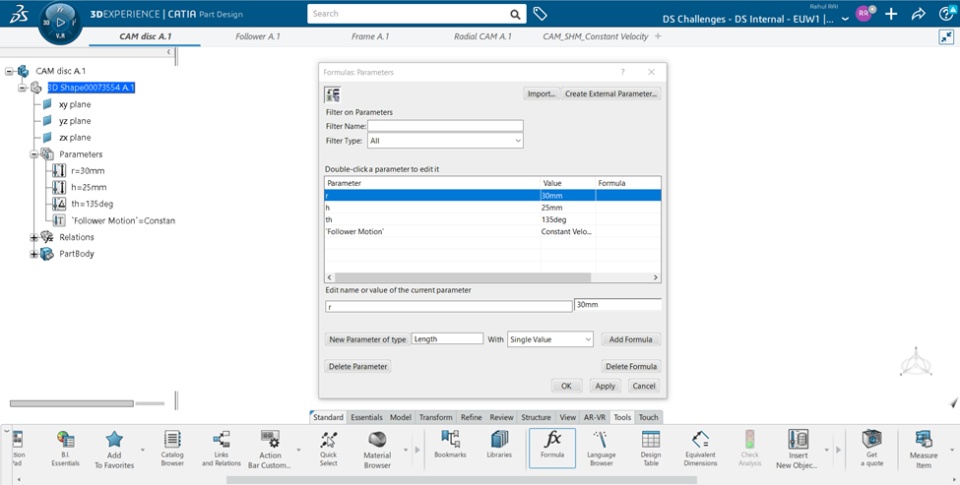
Task: Click the Add Formula button
Action: [x=631, y=339]
